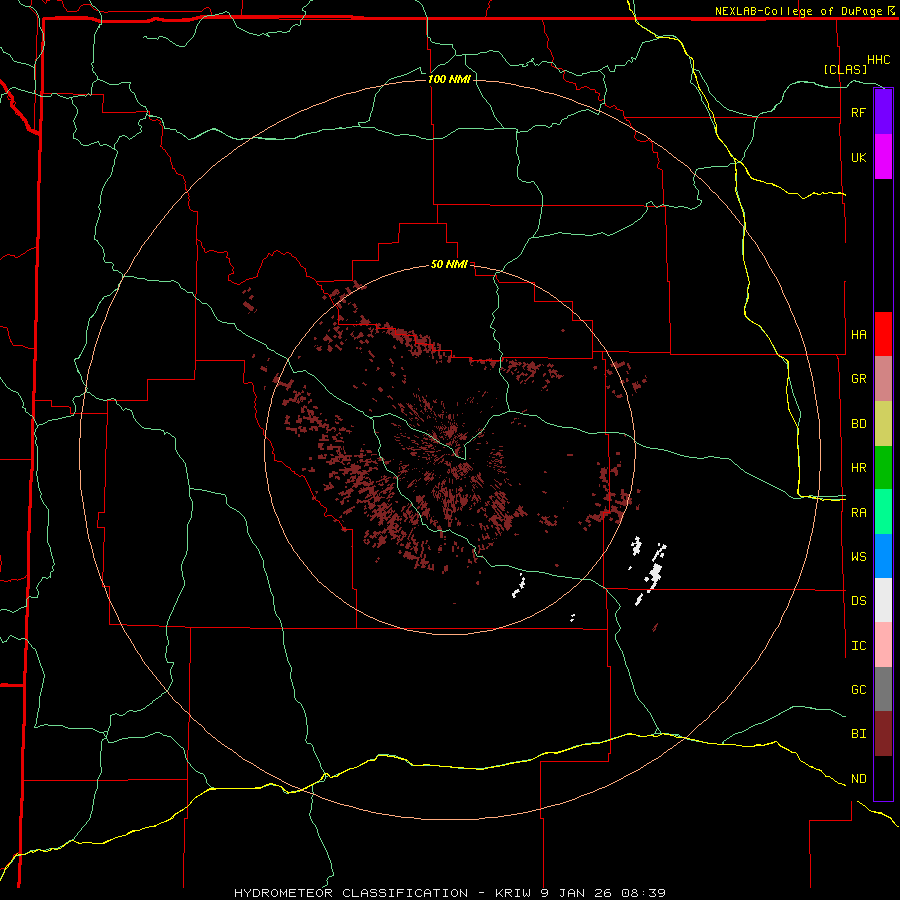Viewport: 900px width, 900px height.
Task: Click the 100 NMI range ring label
Action: [x=449, y=79]
